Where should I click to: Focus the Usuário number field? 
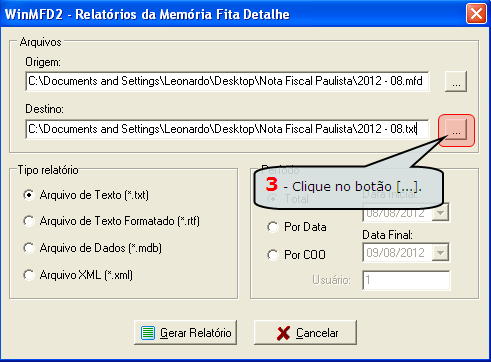406,280
